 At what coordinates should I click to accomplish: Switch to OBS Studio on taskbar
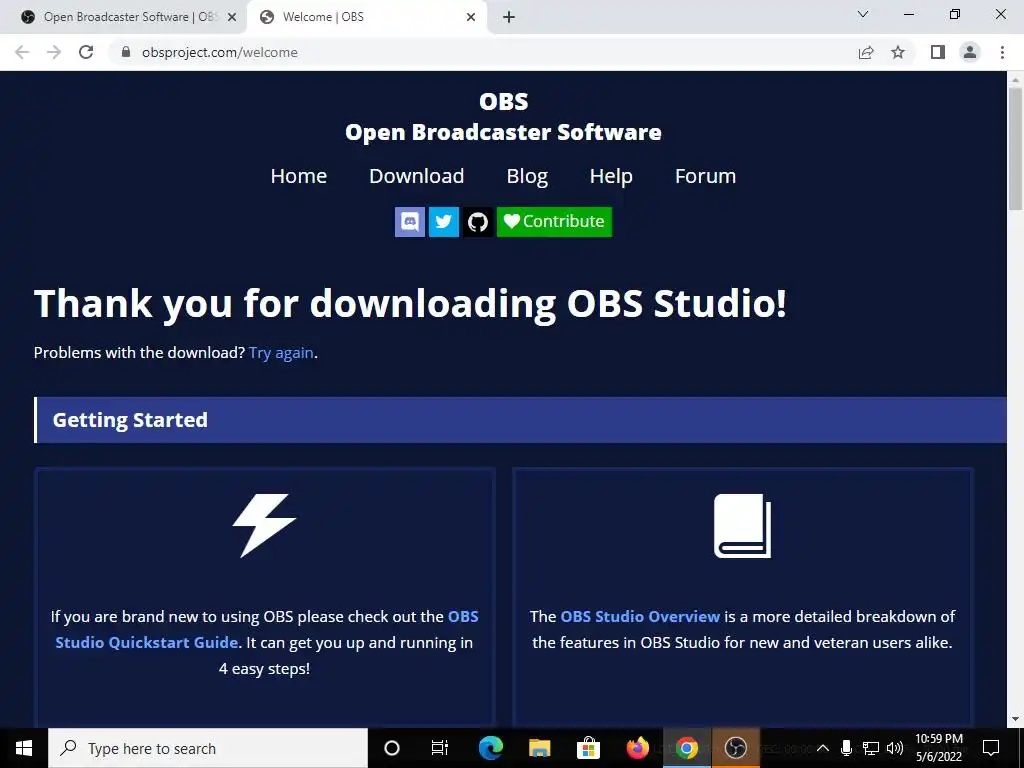(x=736, y=748)
